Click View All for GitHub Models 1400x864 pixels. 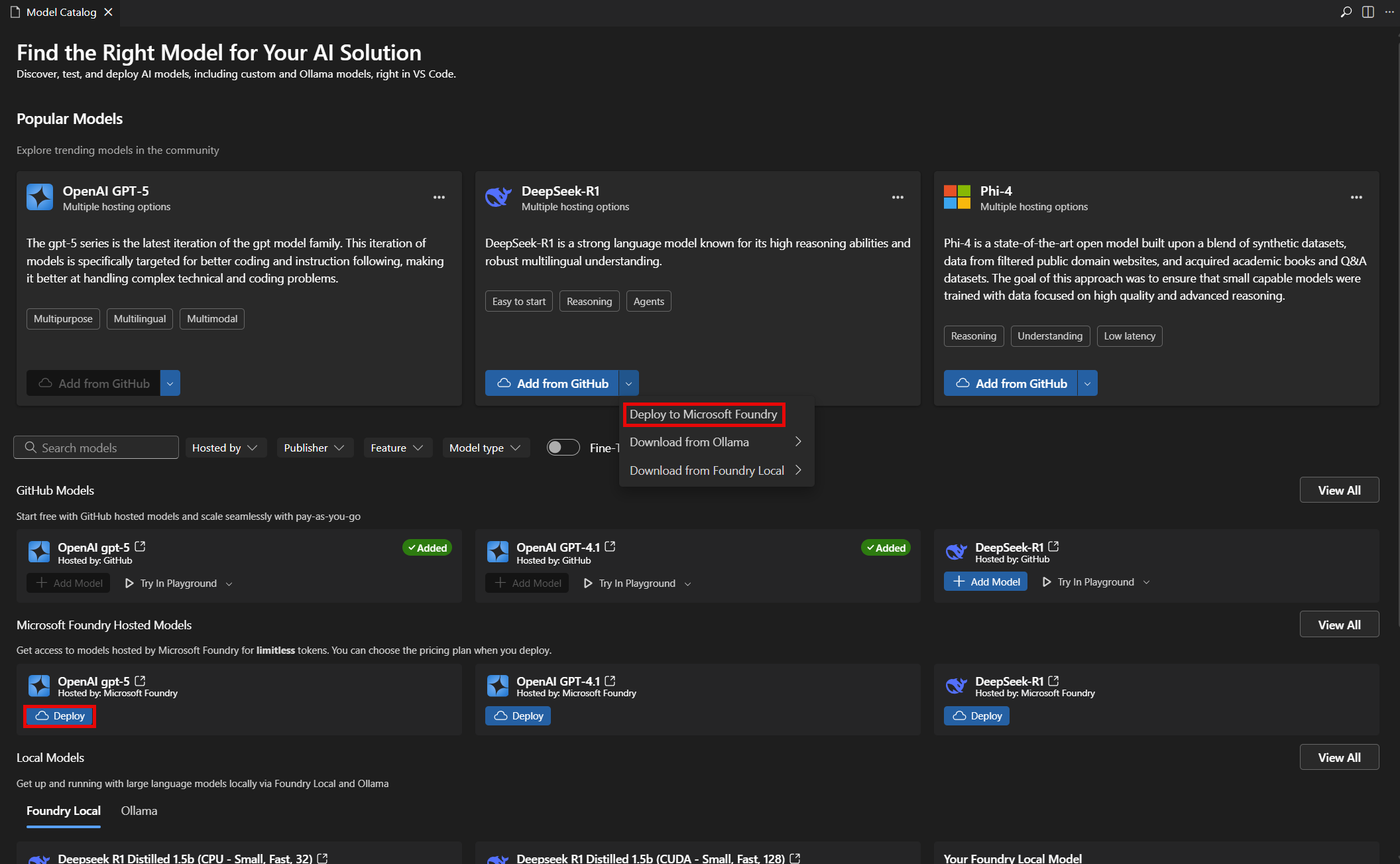tap(1339, 489)
